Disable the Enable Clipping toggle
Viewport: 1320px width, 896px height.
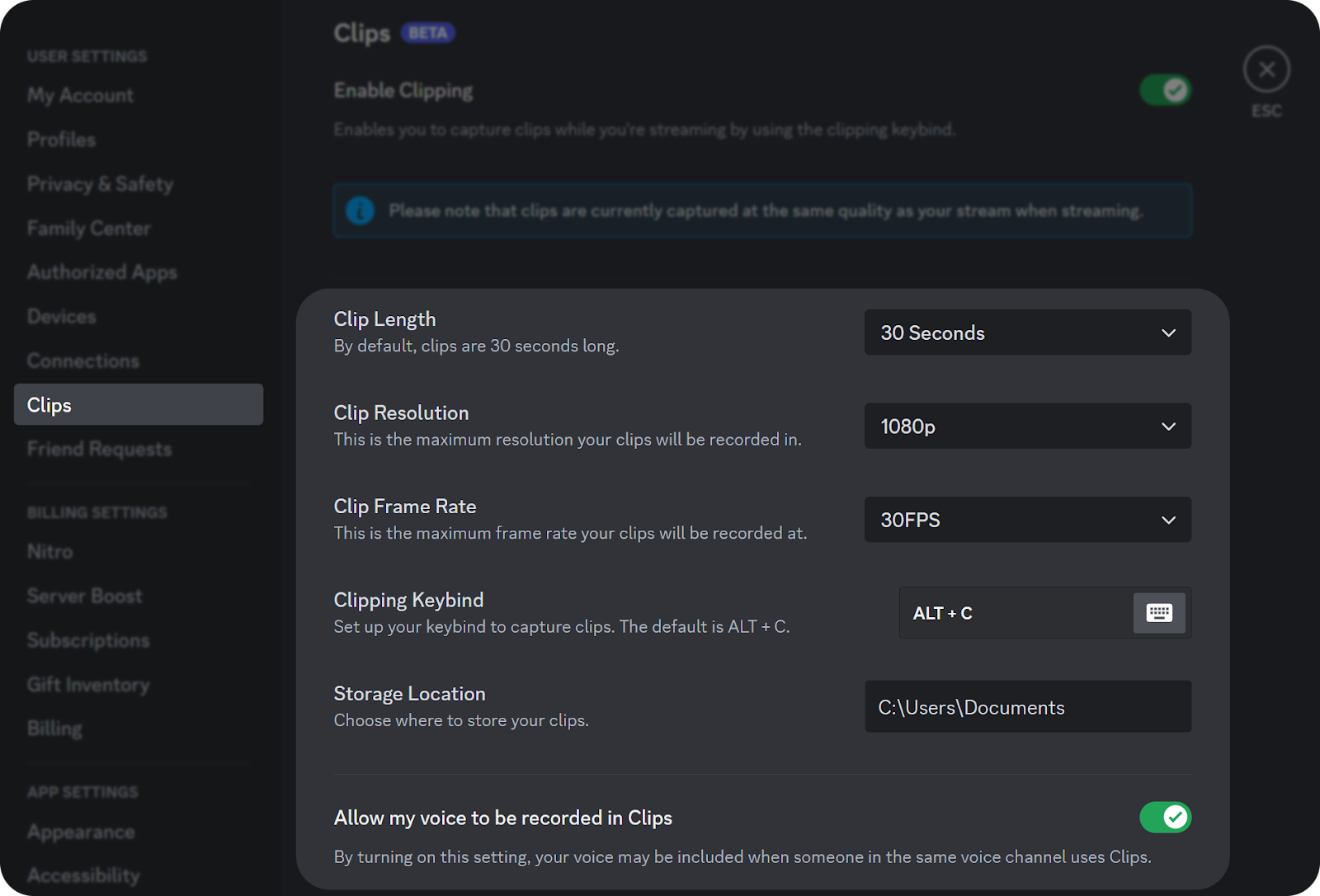pyautogui.click(x=1165, y=90)
